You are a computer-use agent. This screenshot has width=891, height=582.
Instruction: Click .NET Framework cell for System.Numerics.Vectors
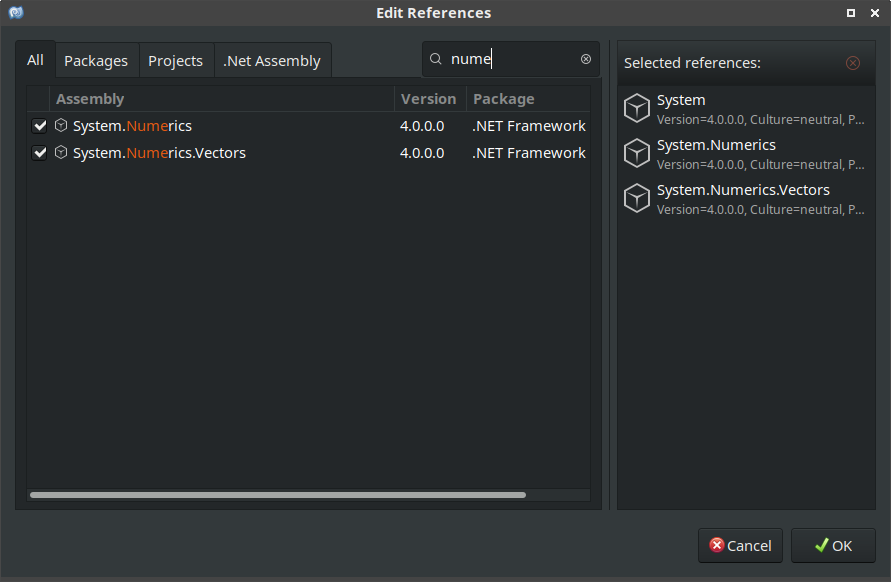[x=528, y=153]
